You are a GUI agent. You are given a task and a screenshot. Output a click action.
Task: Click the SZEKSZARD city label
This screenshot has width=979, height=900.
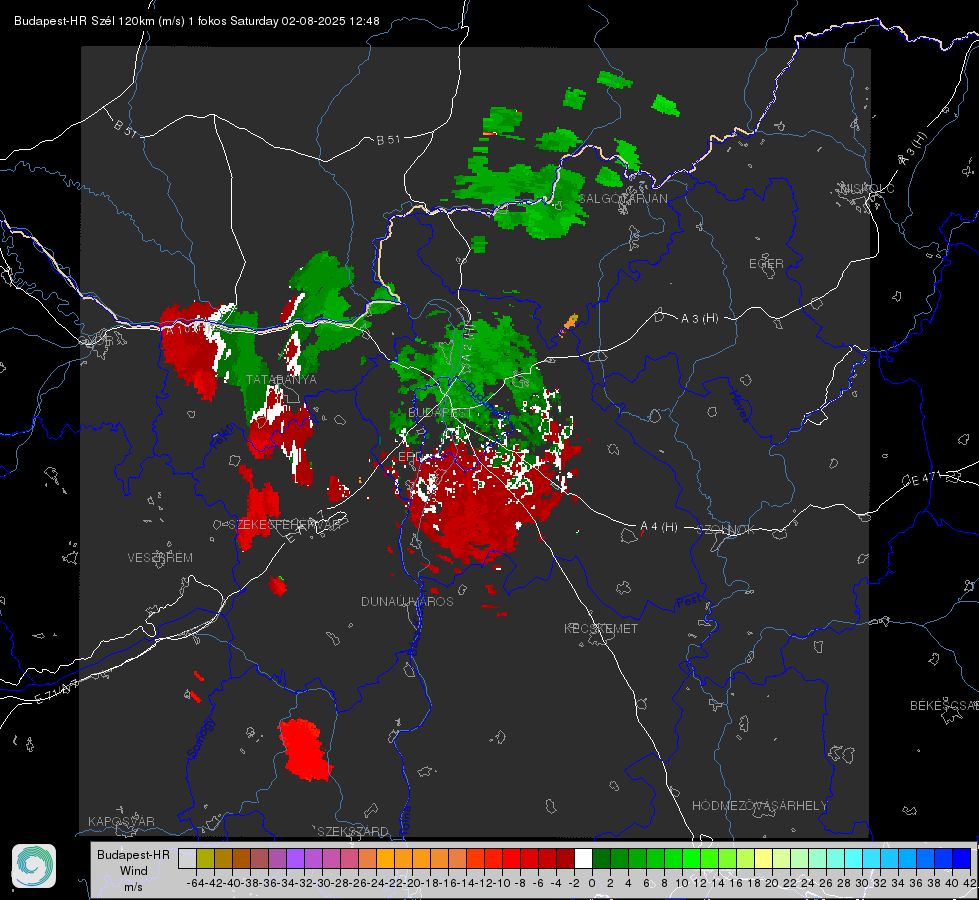coord(353,831)
